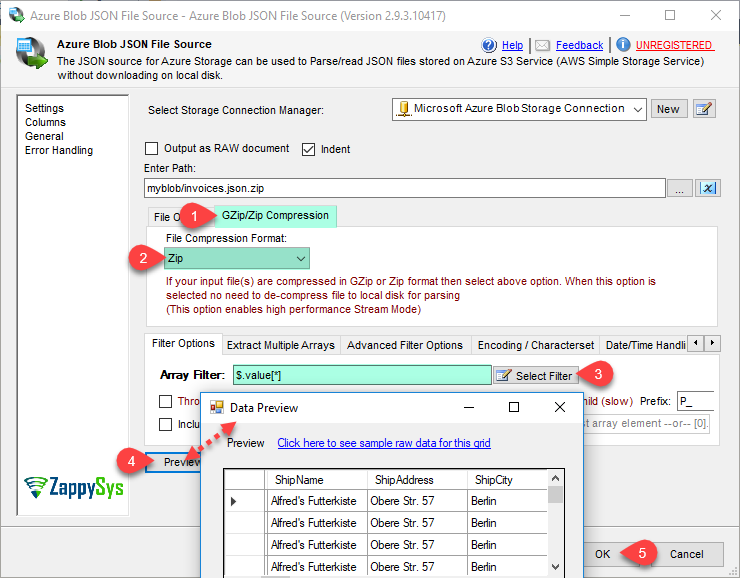Click the blue info icon
740x578 pixels.
point(623,45)
